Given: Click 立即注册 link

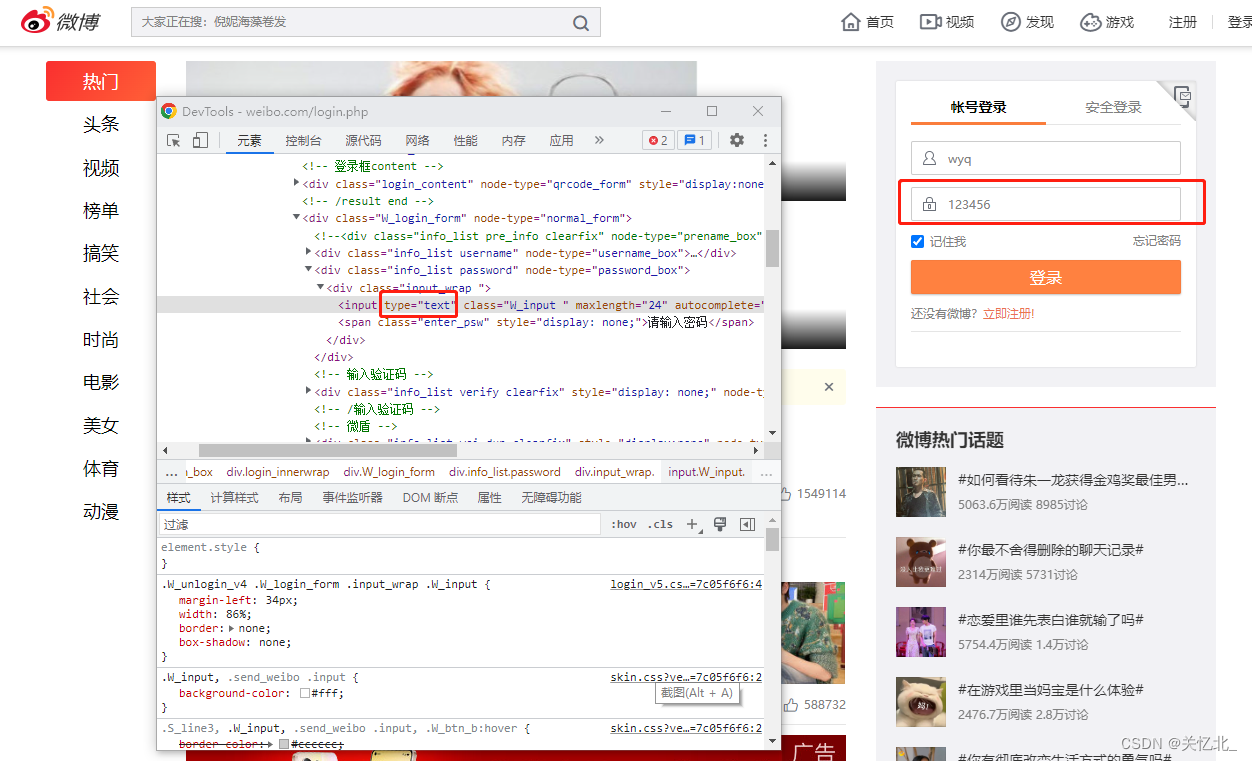Looking at the screenshot, I should [x=1008, y=313].
